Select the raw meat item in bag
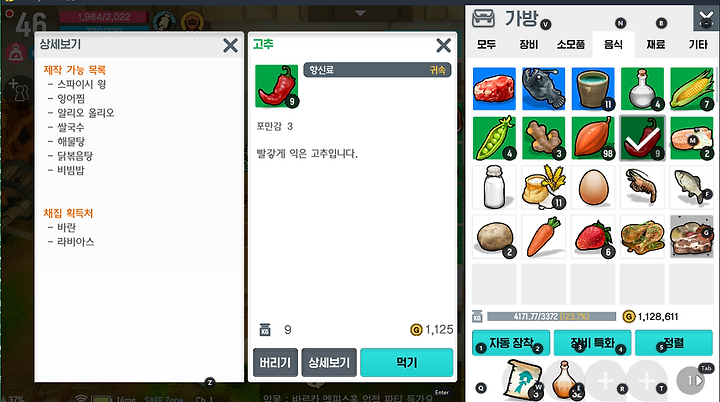The image size is (720, 402). (494, 89)
